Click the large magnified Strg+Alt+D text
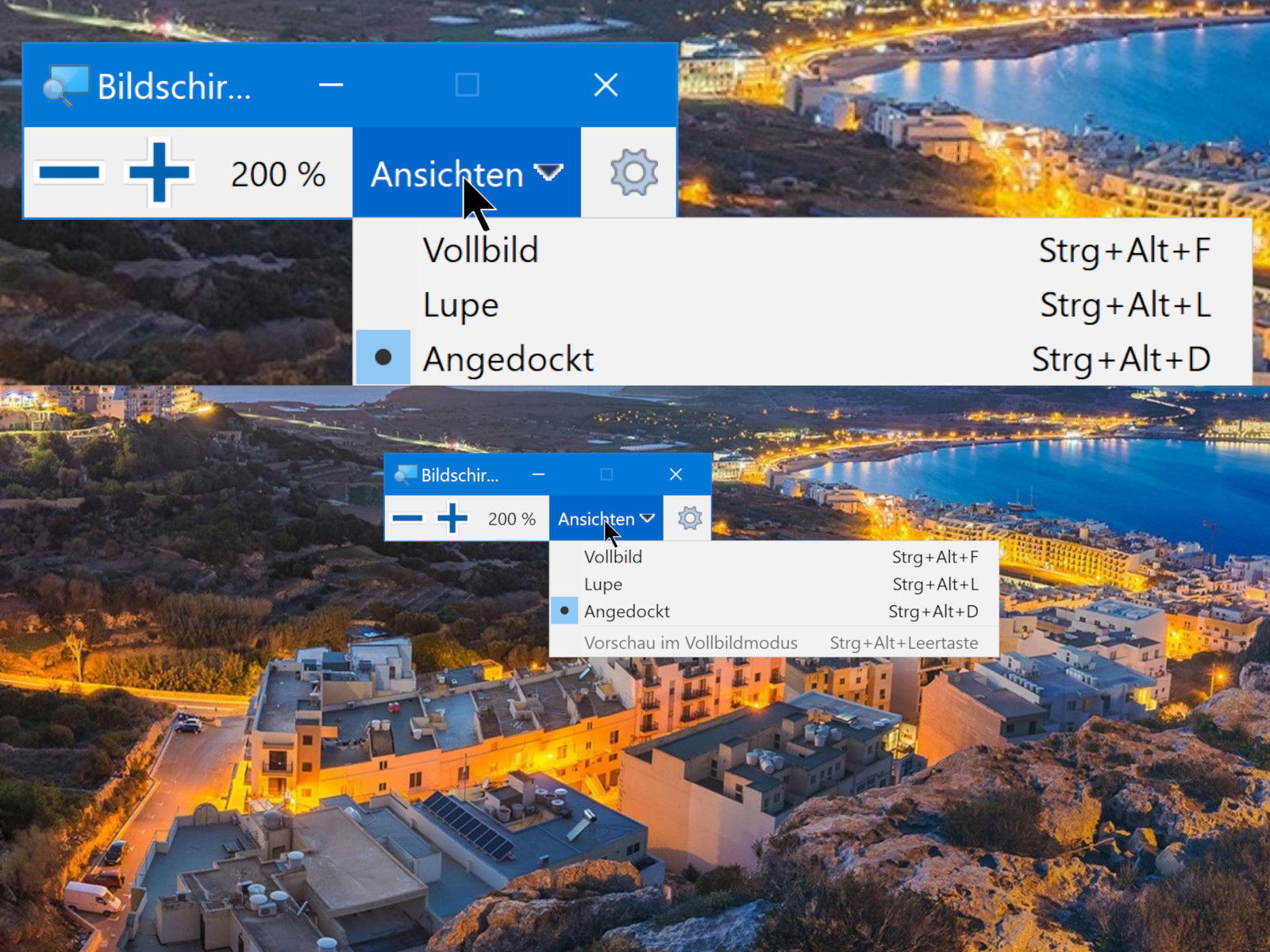This screenshot has width=1270, height=952. (x=1121, y=359)
